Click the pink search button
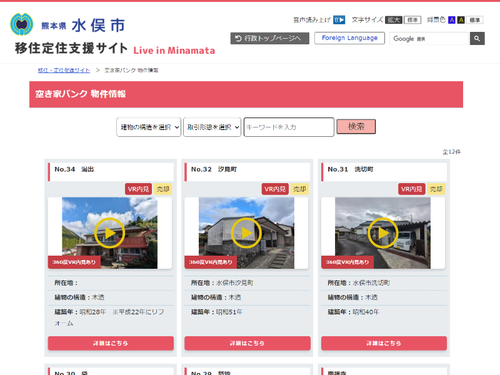The height and width of the screenshot is (375, 500). (x=356, y=127)
